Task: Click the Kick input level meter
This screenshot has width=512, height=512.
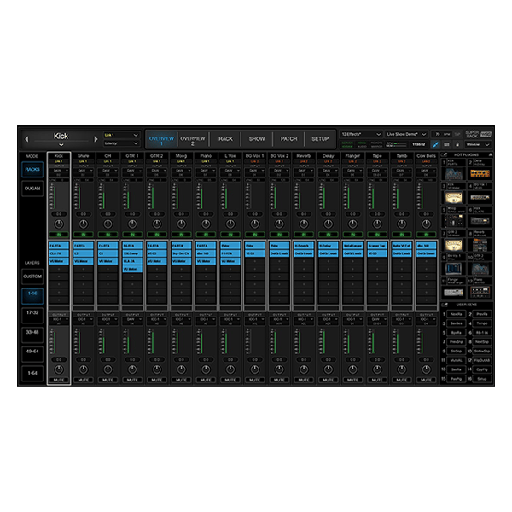Action: coord(52,197)
